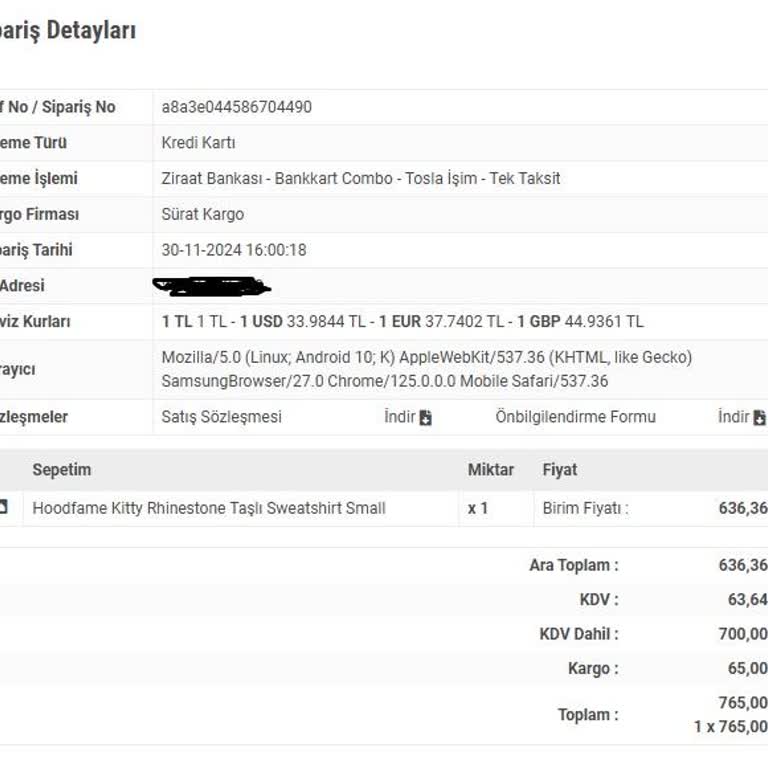Viewport: 768px width, 768px height.
Task: Click the USD exchange rate 33.9844 TL
Action: coord(326,321)
